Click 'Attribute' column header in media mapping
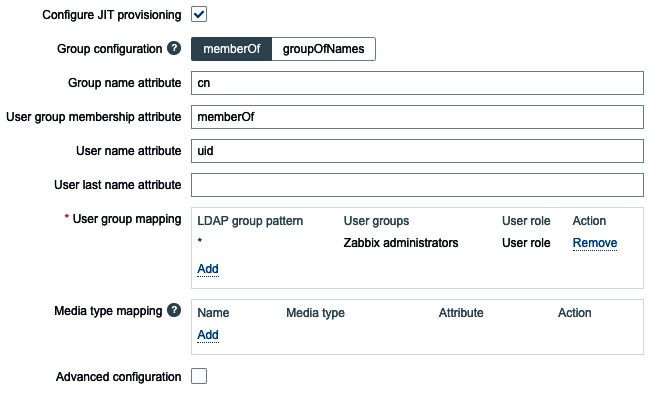 (461, 313)
